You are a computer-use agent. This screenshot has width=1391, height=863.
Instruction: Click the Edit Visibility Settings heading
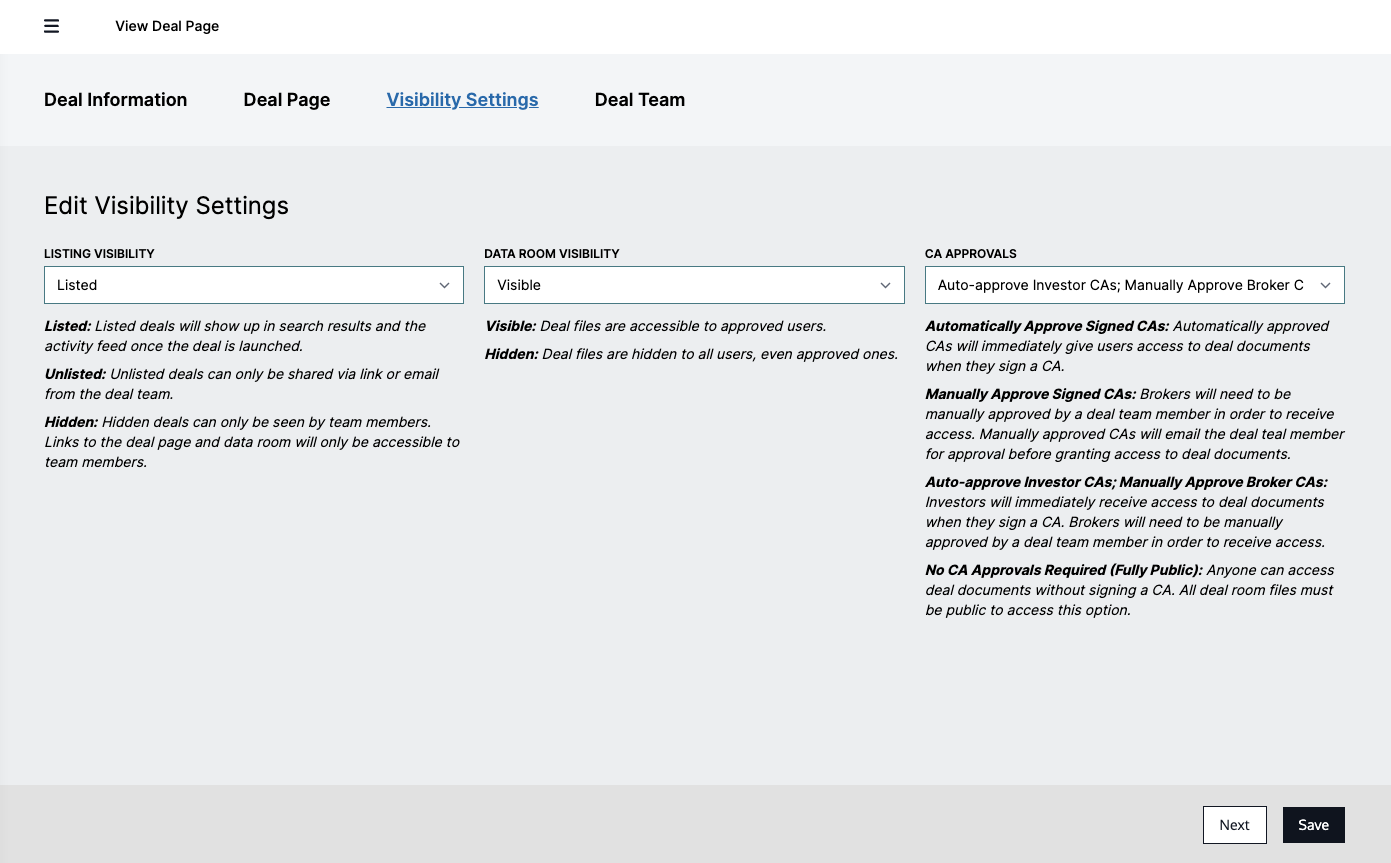point(166,206)
